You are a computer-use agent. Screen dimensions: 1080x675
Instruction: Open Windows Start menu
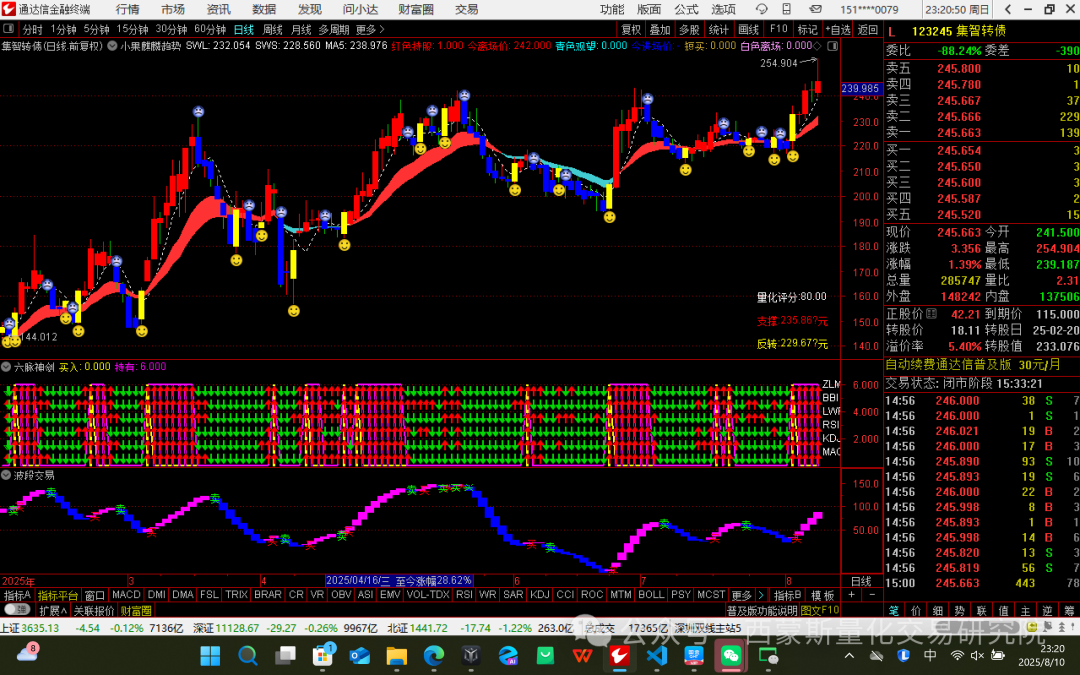210,655
